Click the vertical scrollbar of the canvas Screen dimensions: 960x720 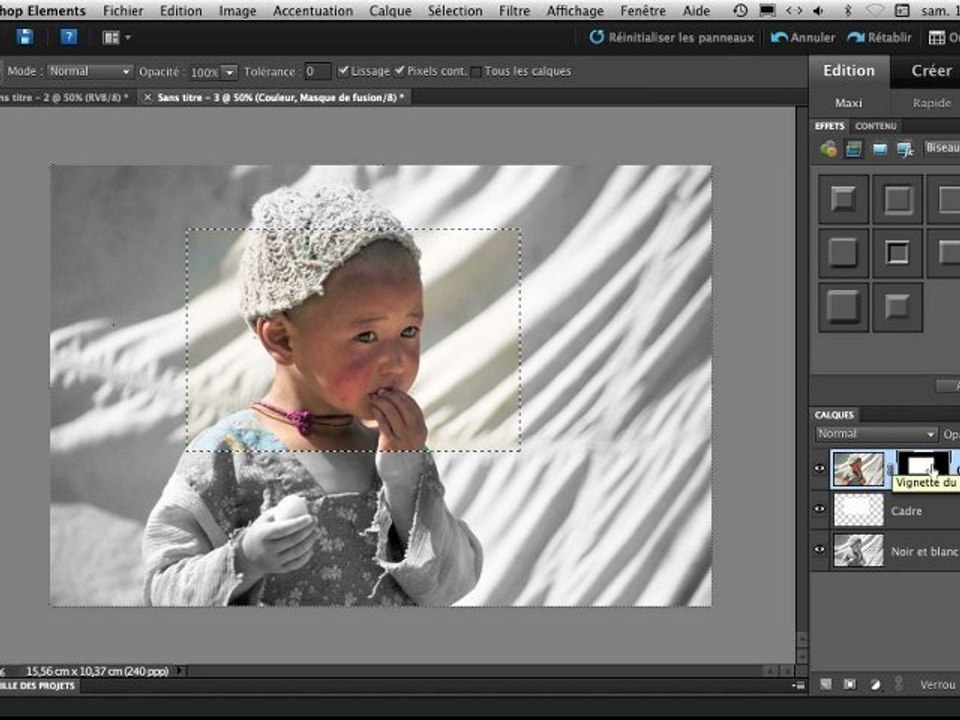click(x=801, y=386)
